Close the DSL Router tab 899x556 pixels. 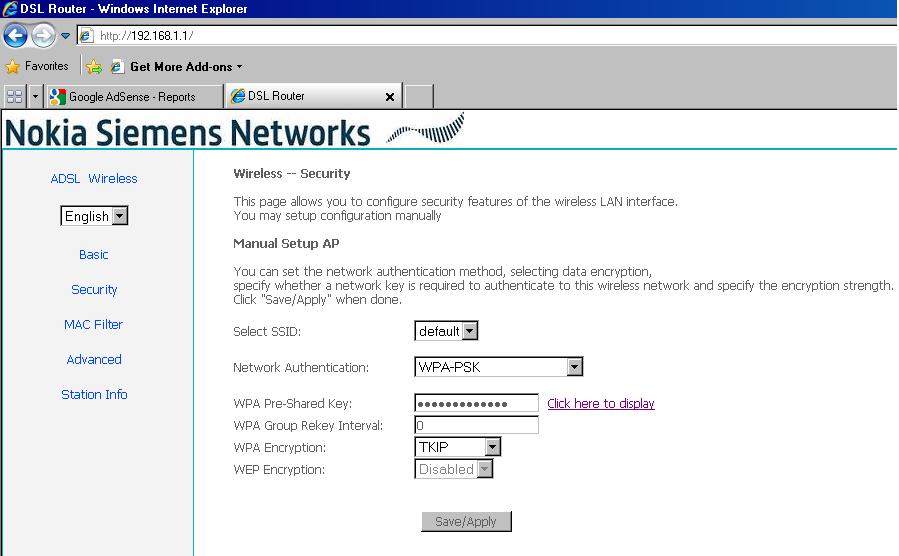pyautogui.click(x=390, y=97)
